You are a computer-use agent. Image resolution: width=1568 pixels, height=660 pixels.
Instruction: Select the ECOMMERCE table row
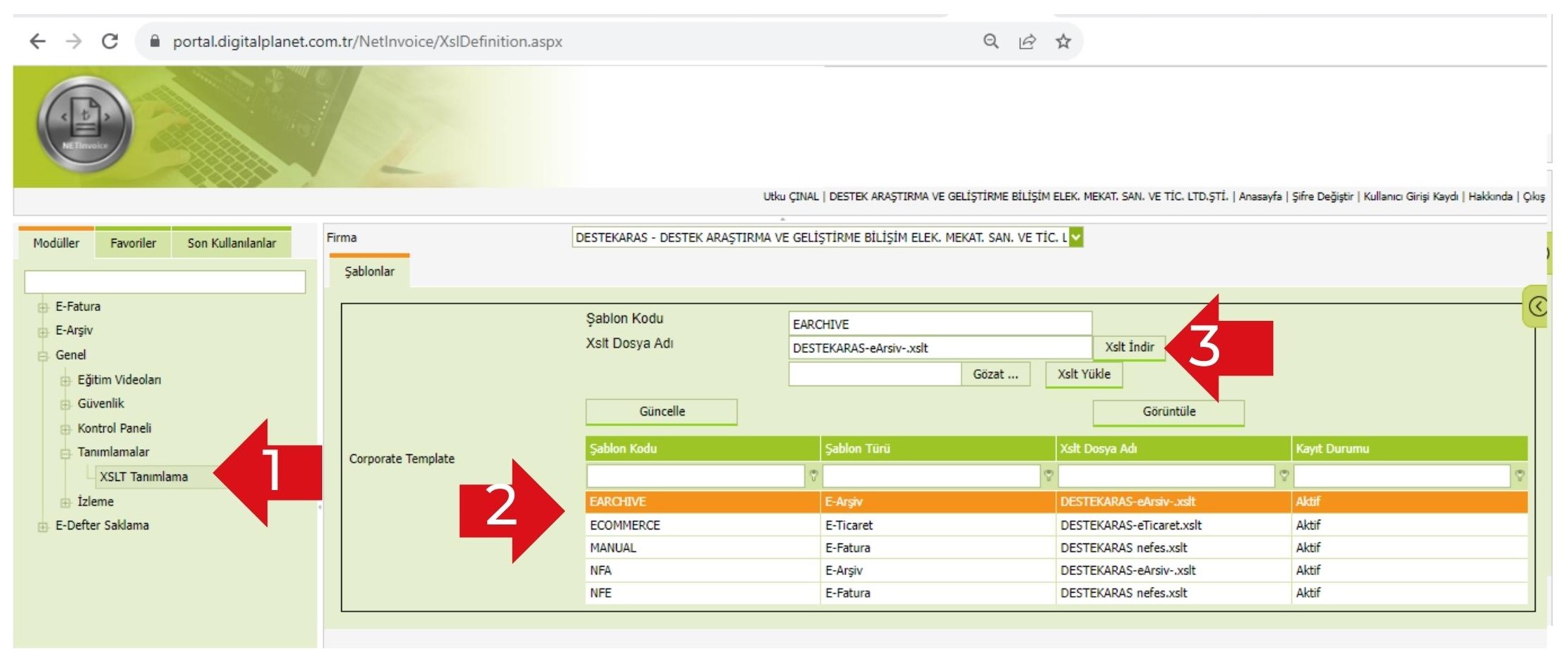[x=1056, y=525]
